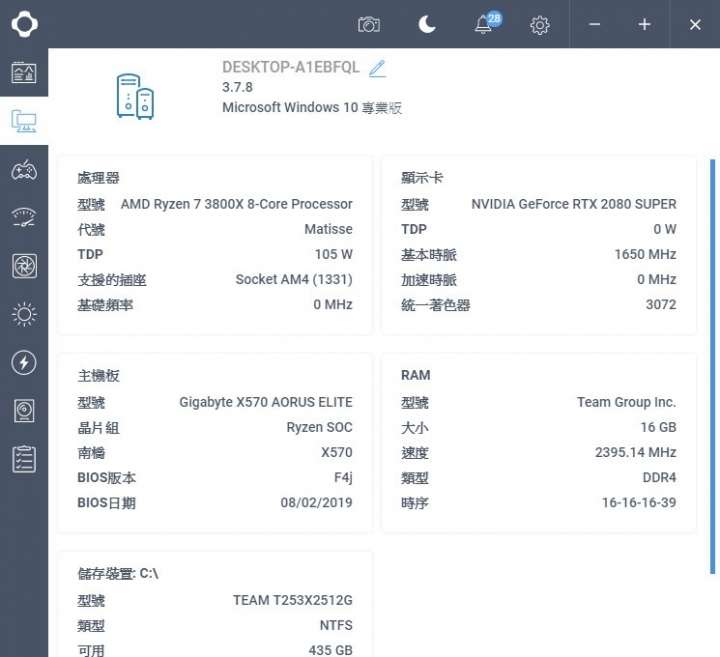Minimize the CAM window
The image size is (720, 657).
tap(595, 24)
